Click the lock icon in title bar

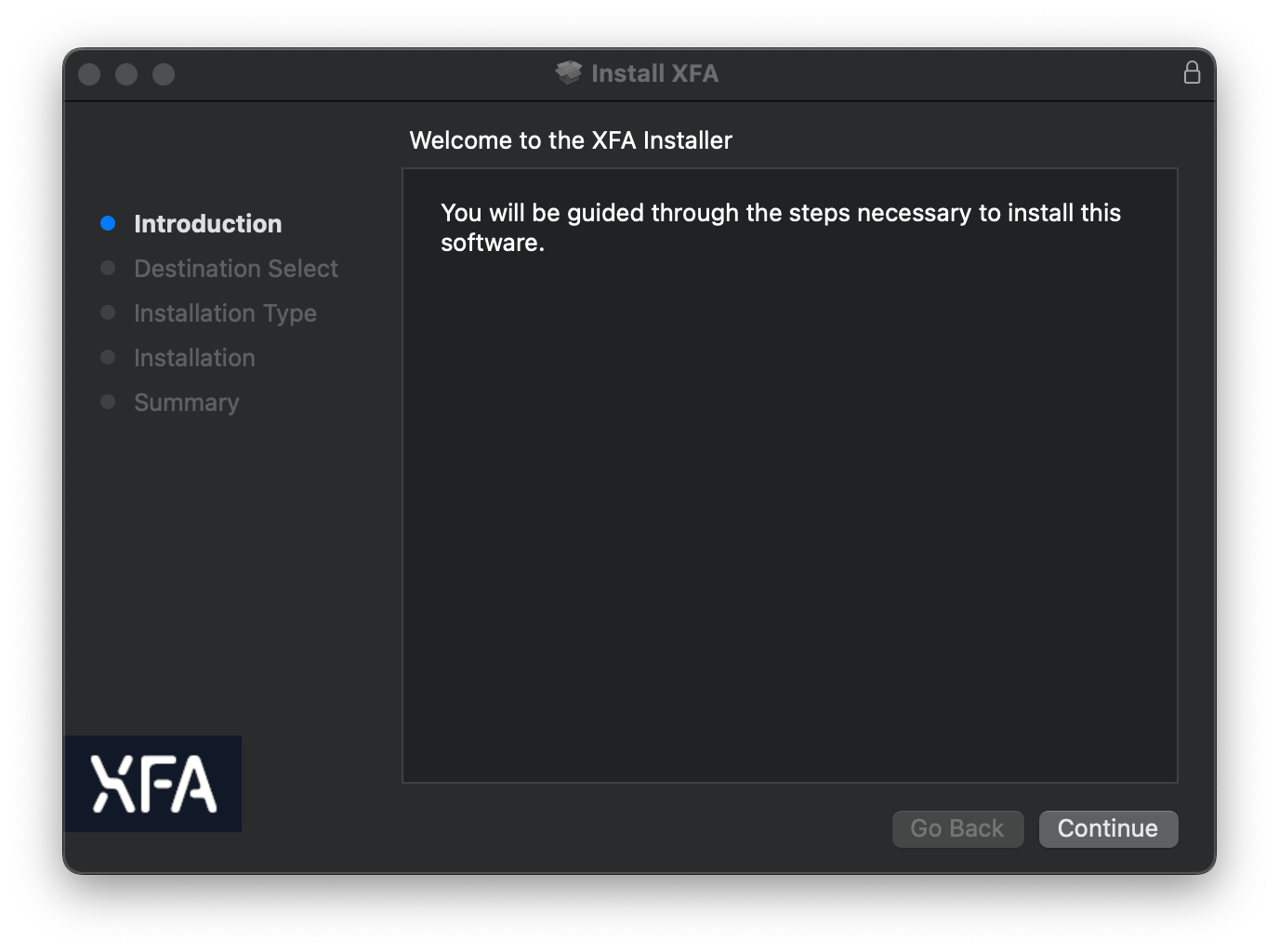click(x=1192, y=73)
